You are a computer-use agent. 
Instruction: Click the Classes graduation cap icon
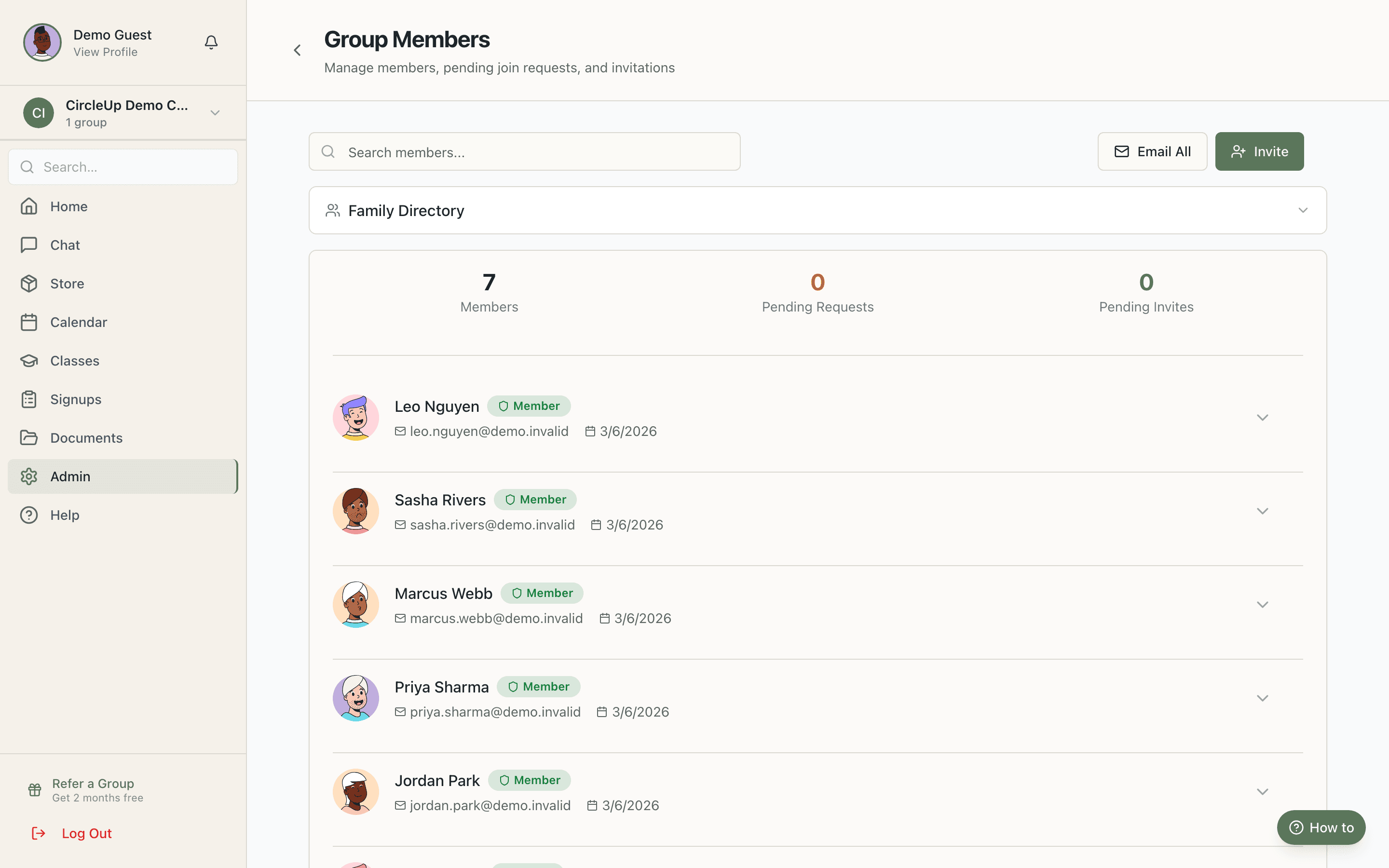coord(29,361)
